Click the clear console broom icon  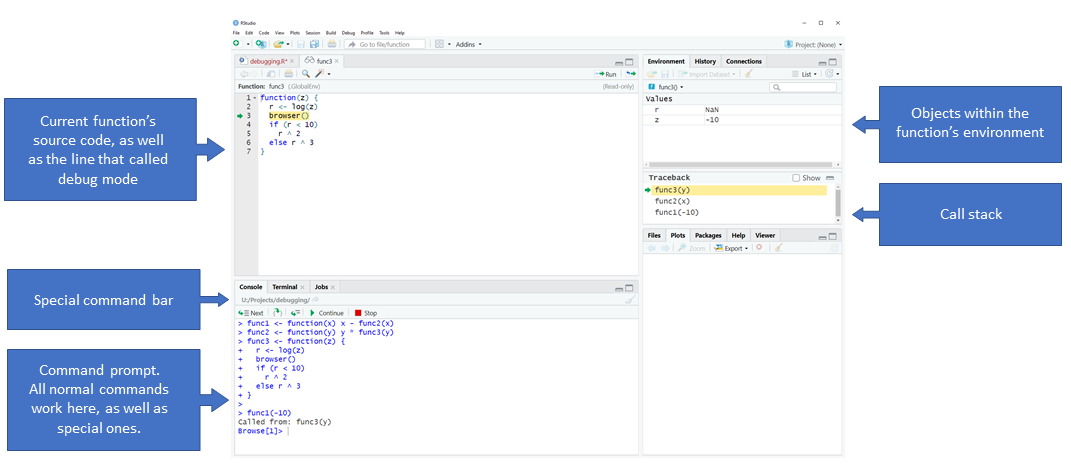click(630, 300)
